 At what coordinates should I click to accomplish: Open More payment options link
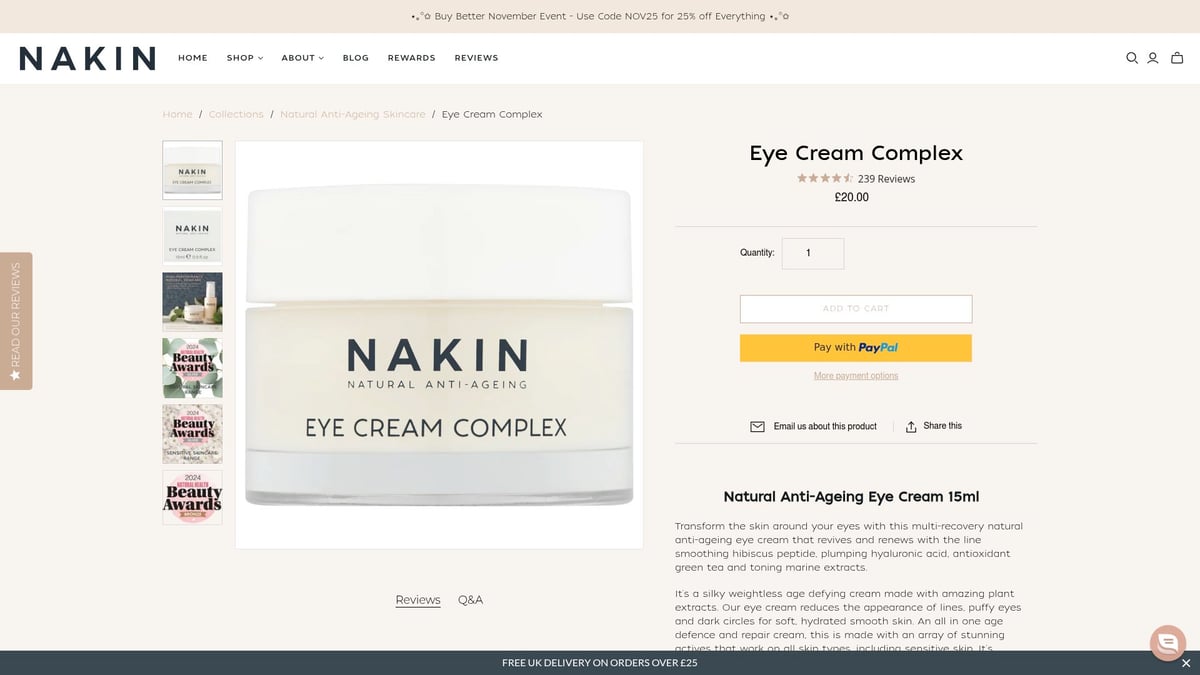(855, 374)
